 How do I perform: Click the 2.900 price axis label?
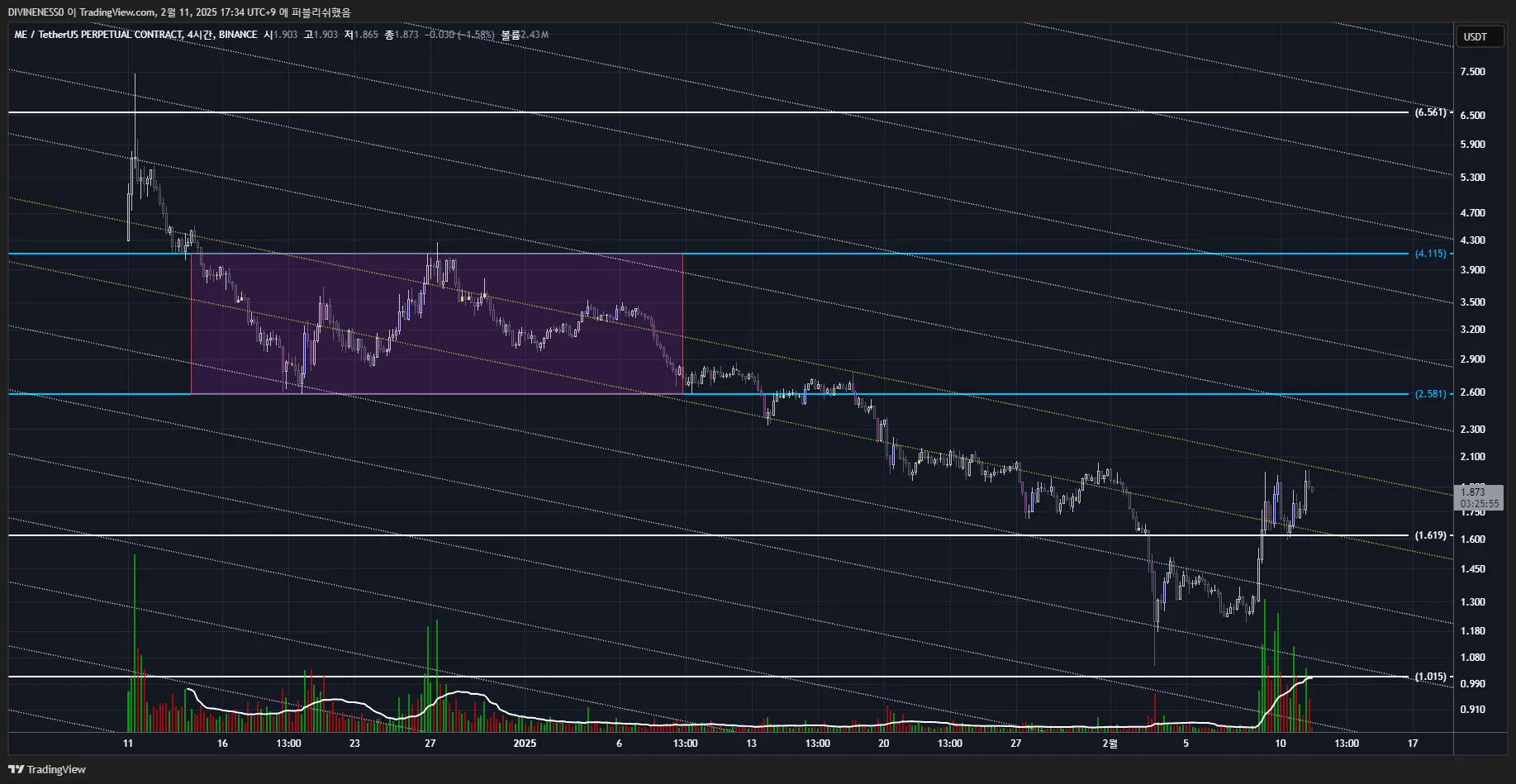1472,359
